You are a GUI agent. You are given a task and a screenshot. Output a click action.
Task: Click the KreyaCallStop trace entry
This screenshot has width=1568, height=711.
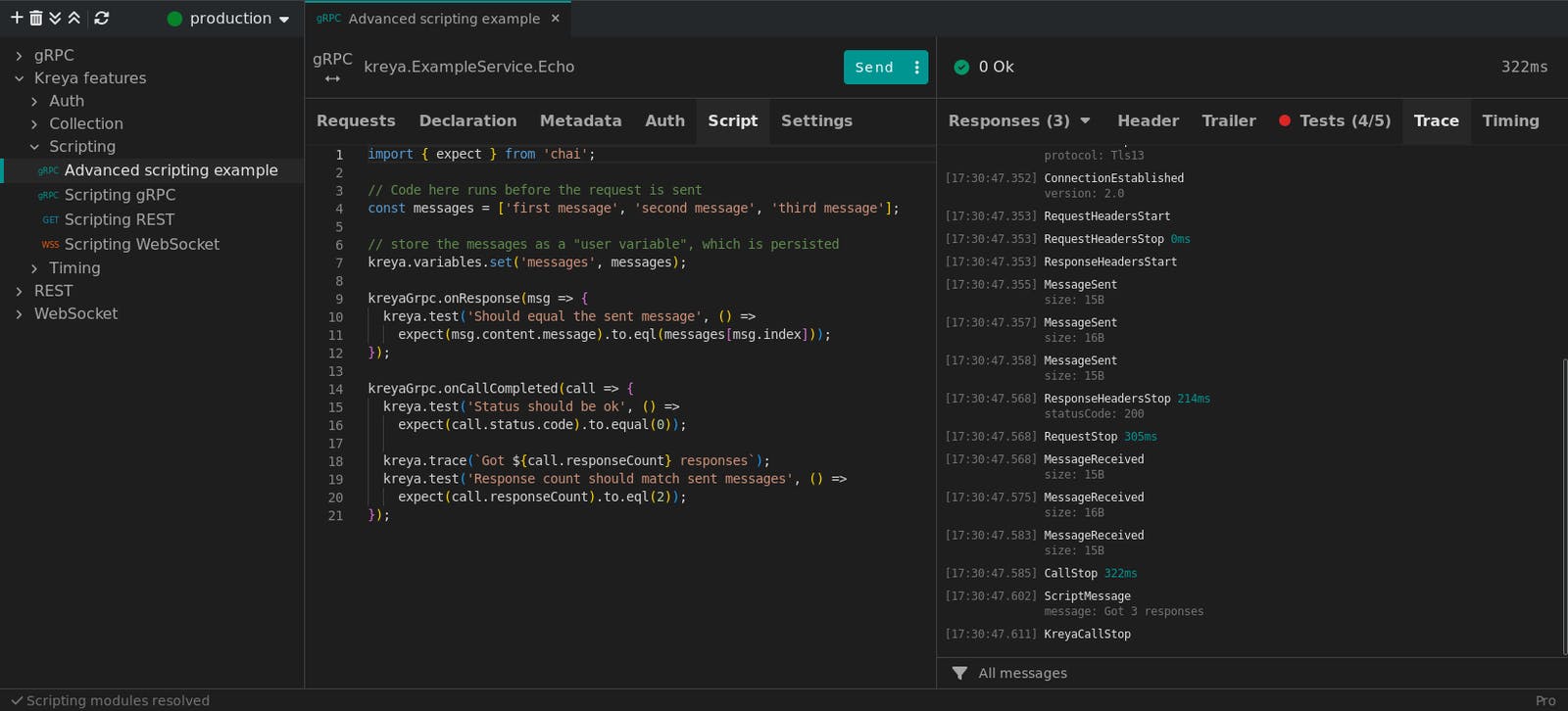1087,635
